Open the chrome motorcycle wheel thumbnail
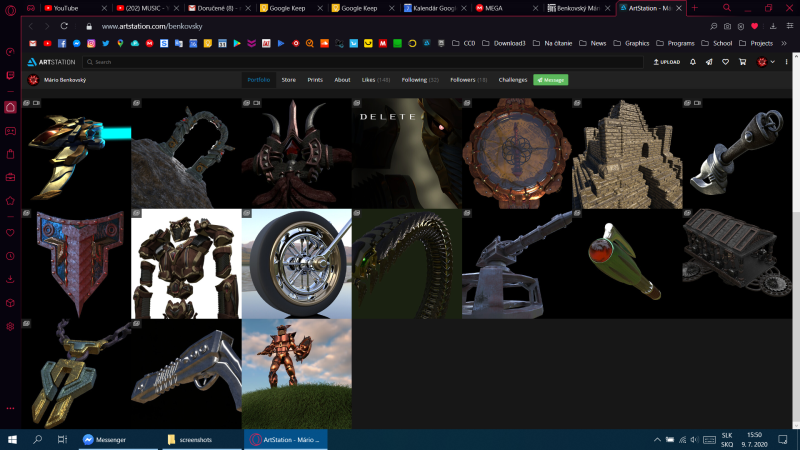 [x=296, y=264]
